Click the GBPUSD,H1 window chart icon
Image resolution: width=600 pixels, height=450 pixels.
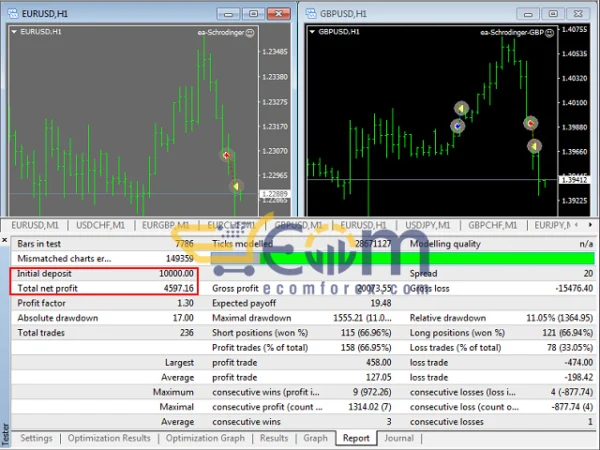click(311, 14)
